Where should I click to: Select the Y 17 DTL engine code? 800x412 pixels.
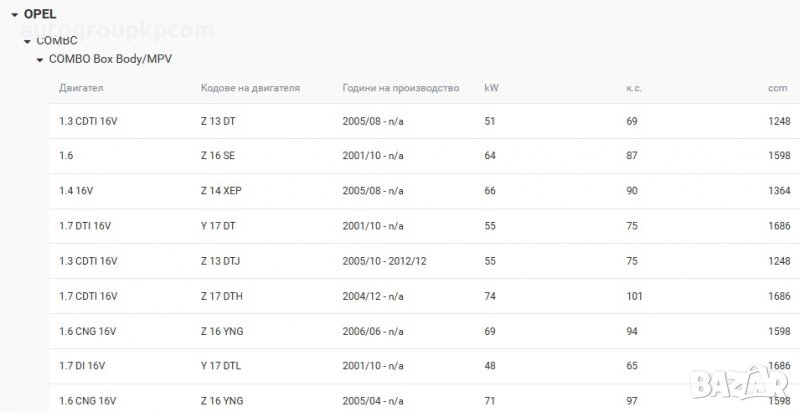(220, 366)
